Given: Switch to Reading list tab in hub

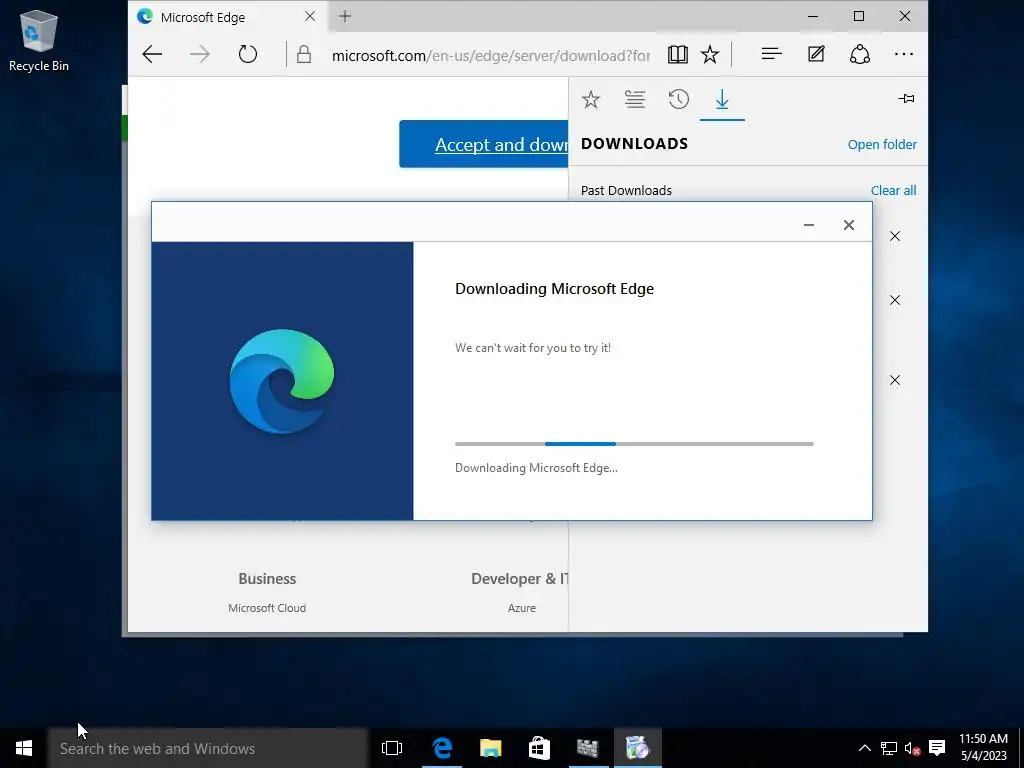Looking at the screenshot, I should click(635, 99).
